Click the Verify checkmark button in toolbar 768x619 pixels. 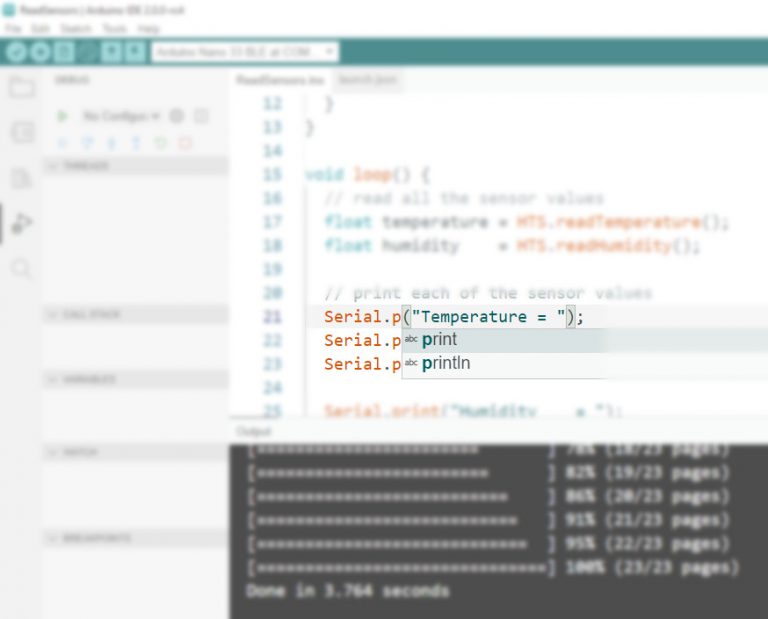[16, 52]
